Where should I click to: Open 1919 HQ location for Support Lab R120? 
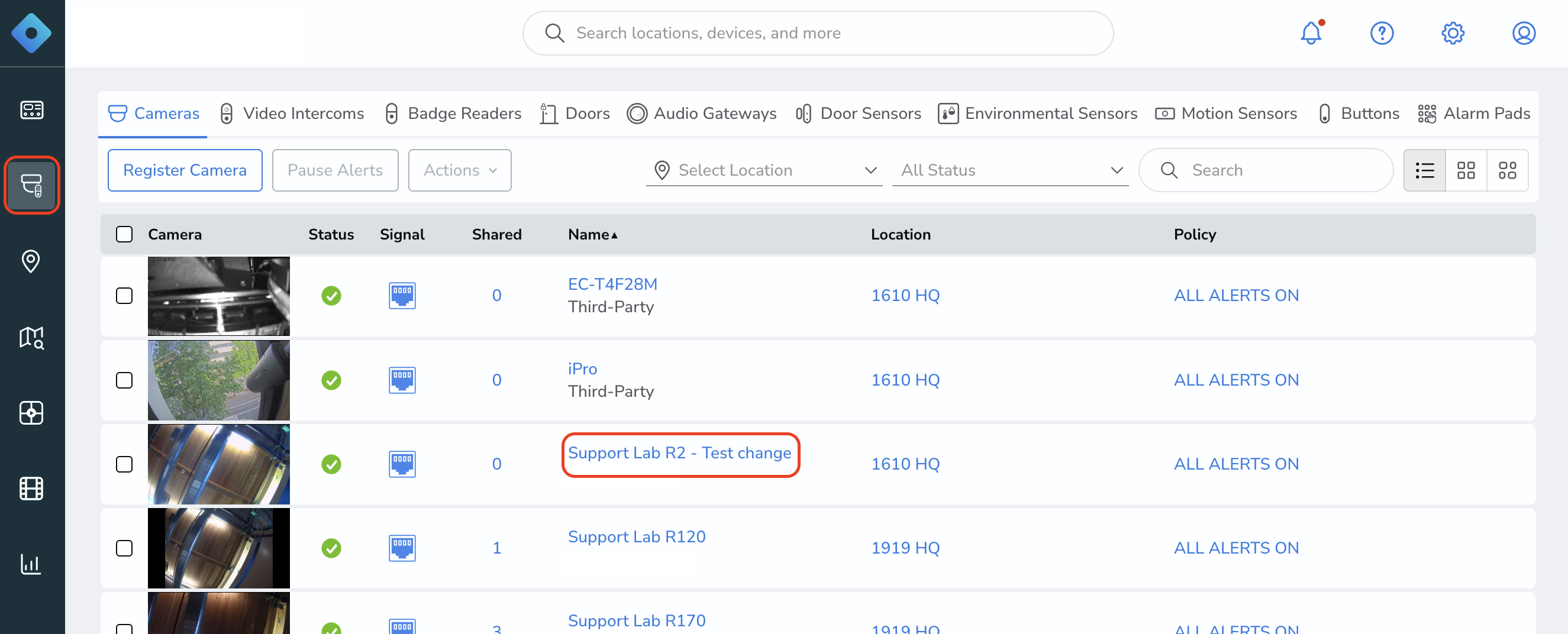click(x=905, y=548)
